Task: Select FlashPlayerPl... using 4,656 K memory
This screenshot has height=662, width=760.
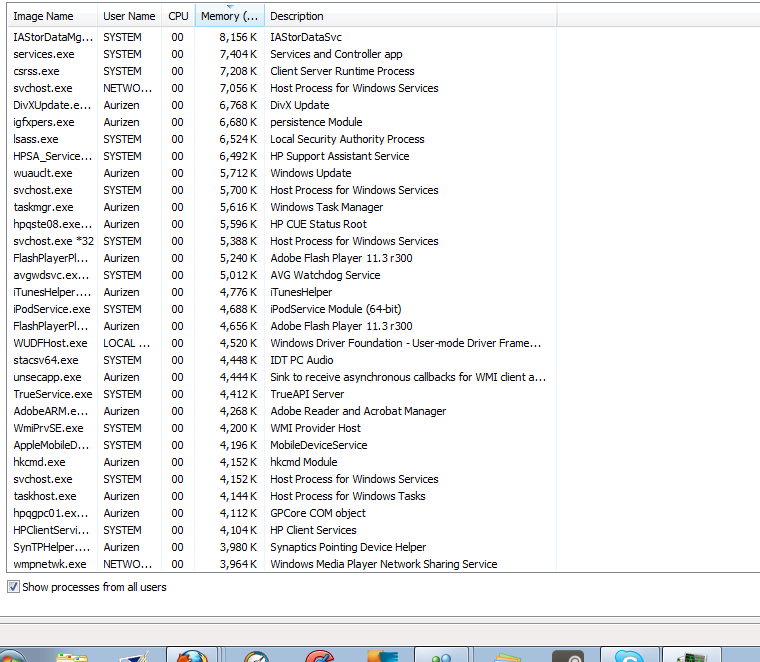Action: [282, 326]
